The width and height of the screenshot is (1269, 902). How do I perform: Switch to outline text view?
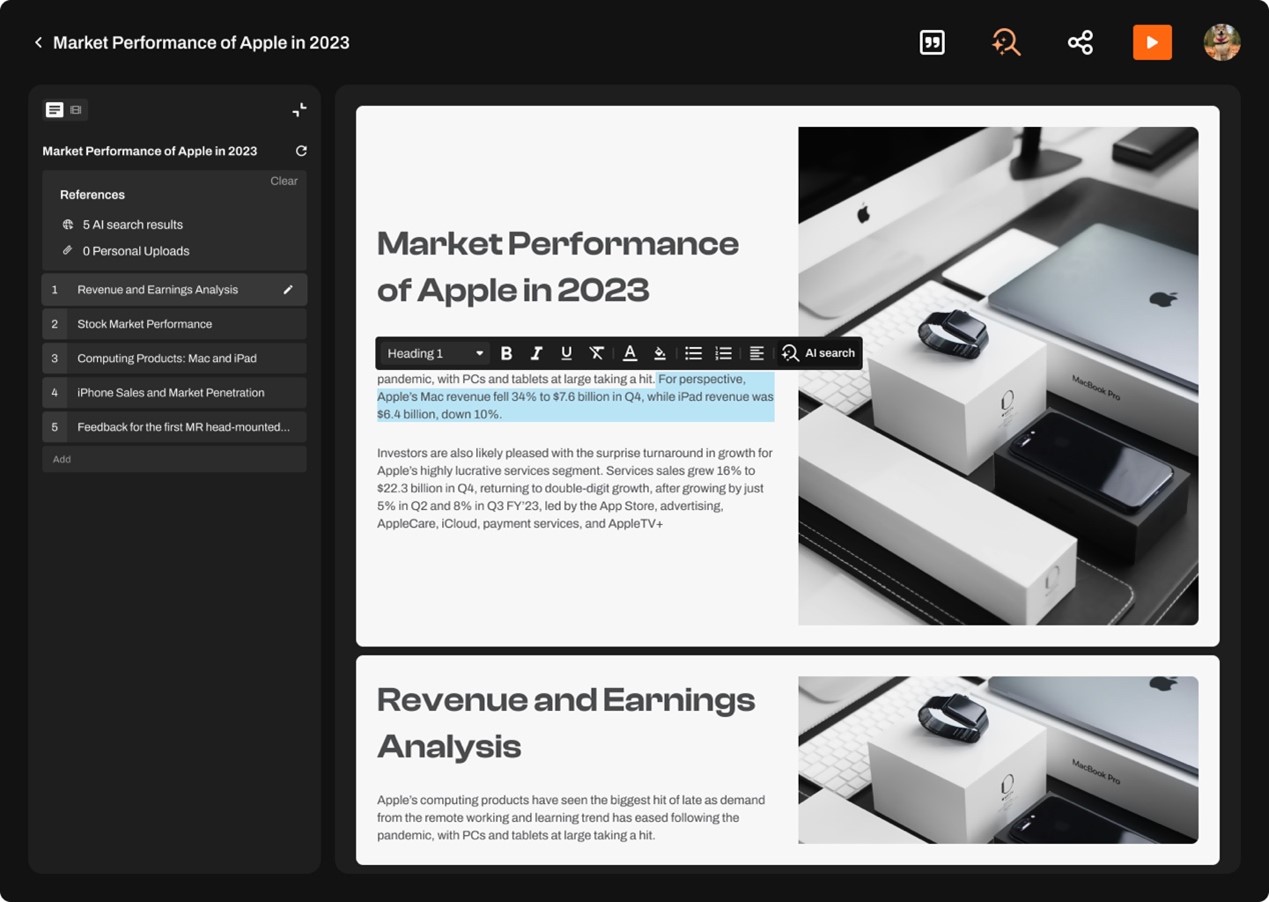pyautogui.click(x=55, y=110)
